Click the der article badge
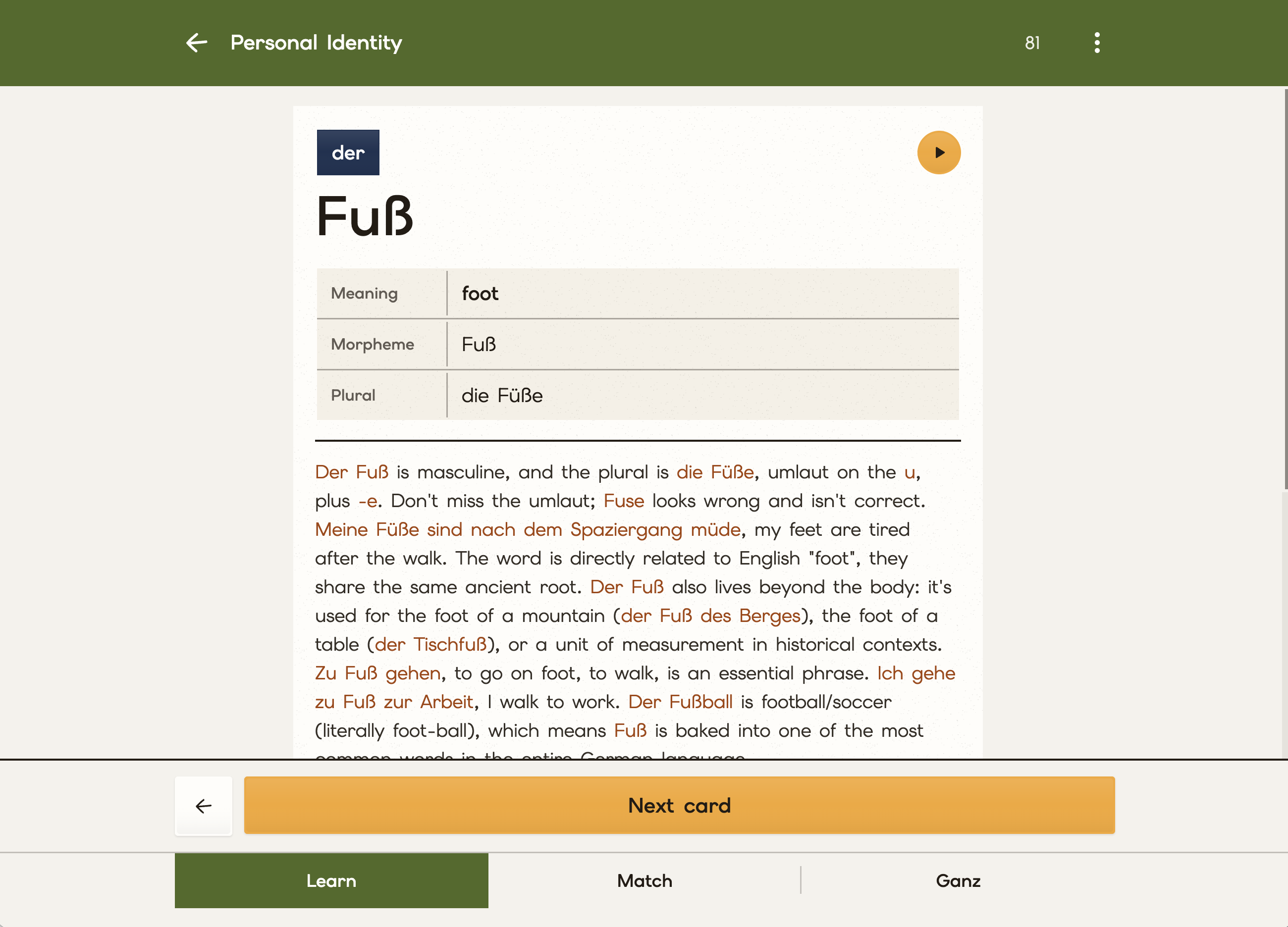 (x=348, y=153)
